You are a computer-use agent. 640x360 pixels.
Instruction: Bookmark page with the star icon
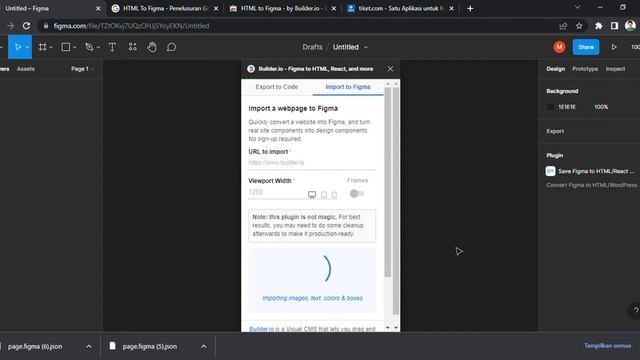[x=579, y=26]
